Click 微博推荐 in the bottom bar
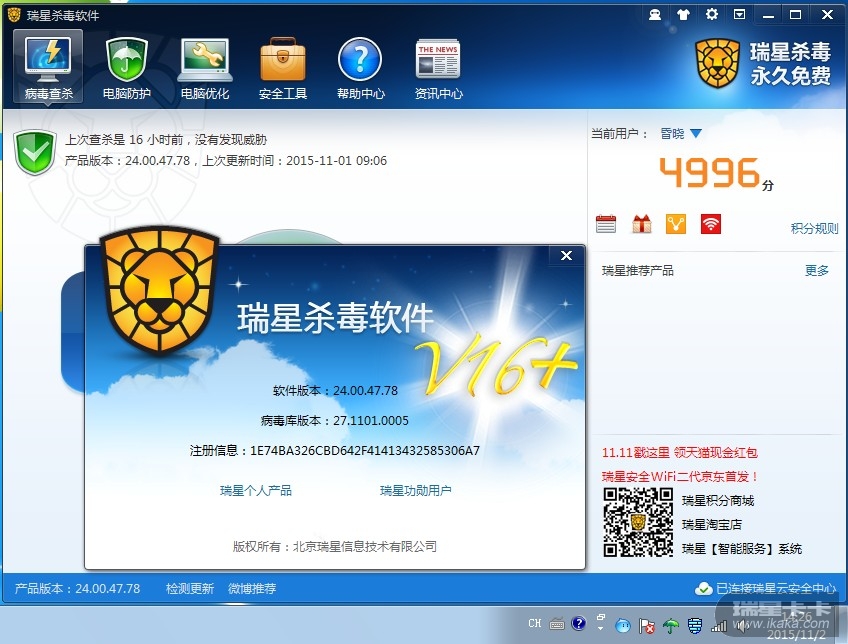This screenshot has height=644, width=848. pyautogui.click(x=252, y=588)
